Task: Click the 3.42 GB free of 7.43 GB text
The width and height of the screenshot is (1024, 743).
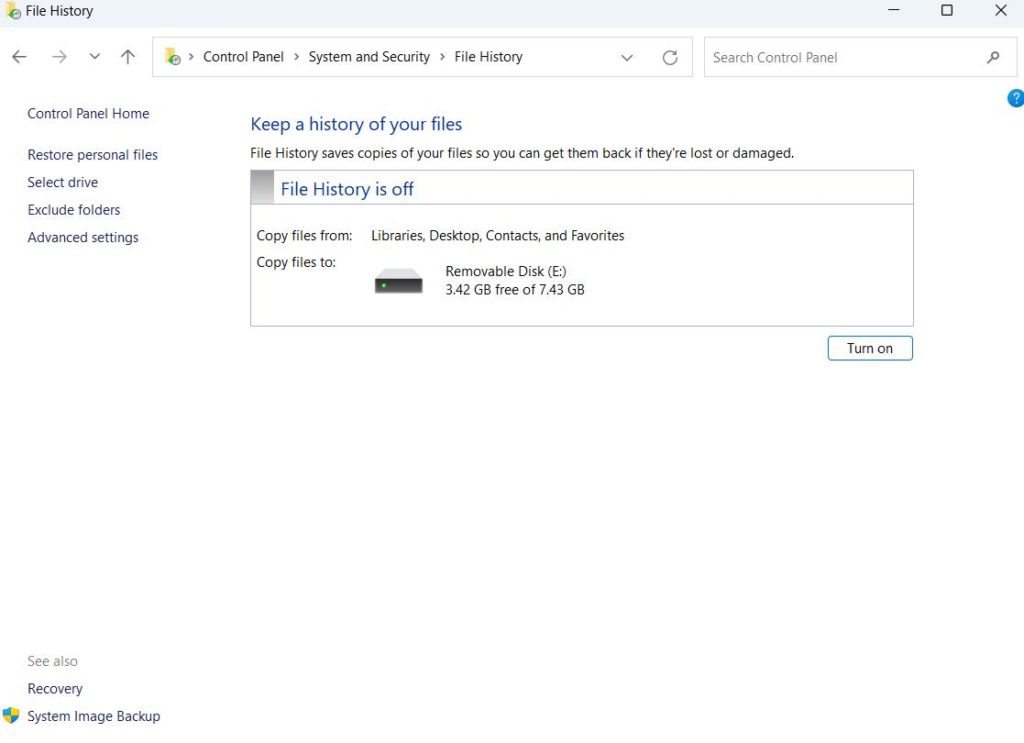Action: (x=515, y=289)
